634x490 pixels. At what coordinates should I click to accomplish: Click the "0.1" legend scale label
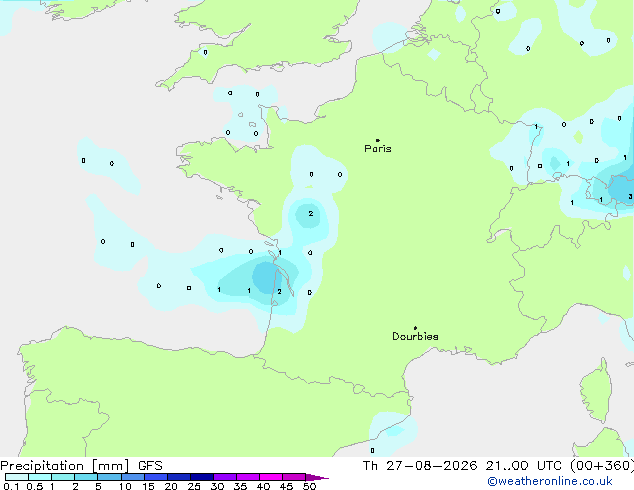pos(12,486)
